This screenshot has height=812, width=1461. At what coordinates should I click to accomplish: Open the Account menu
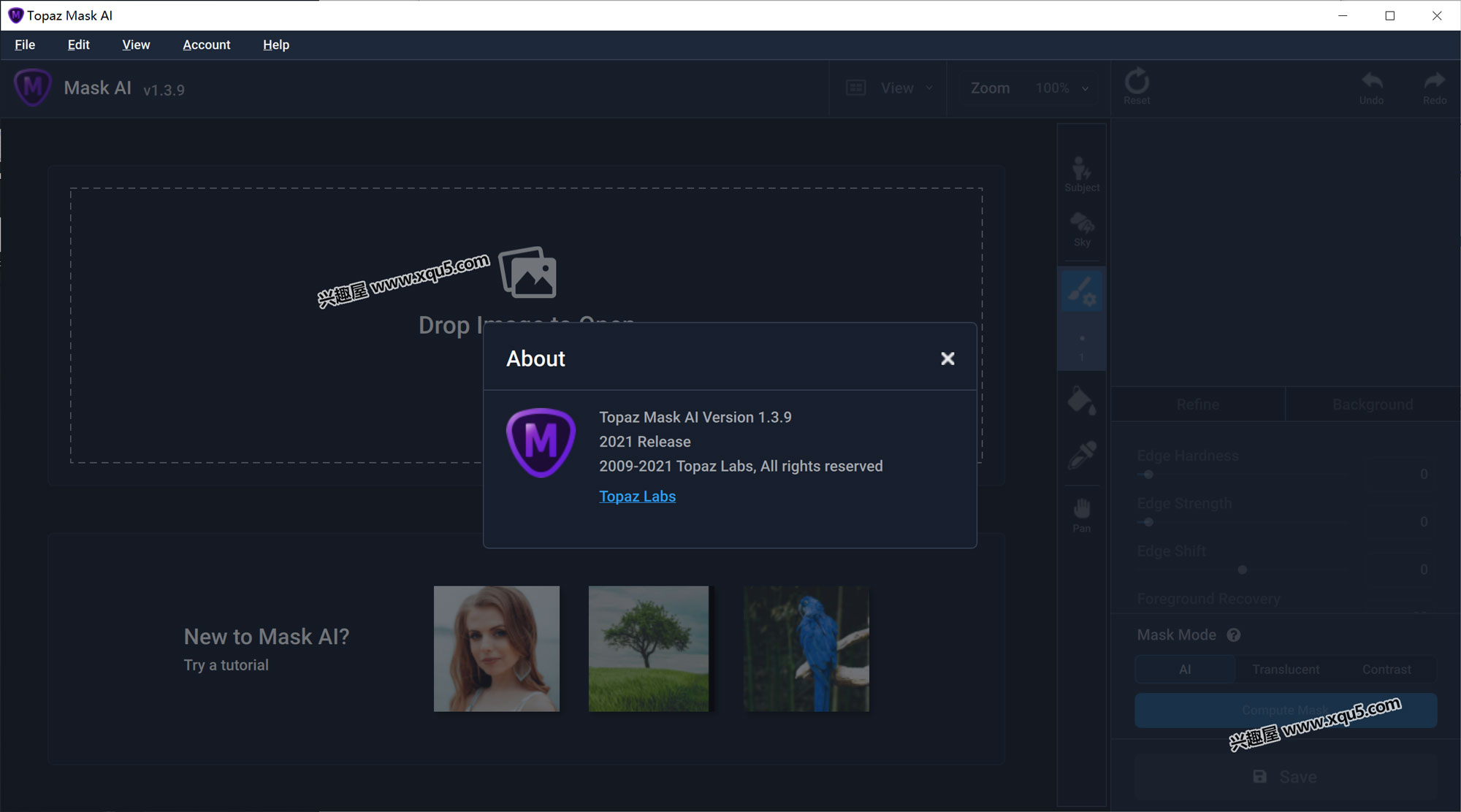tap(206, 45)
